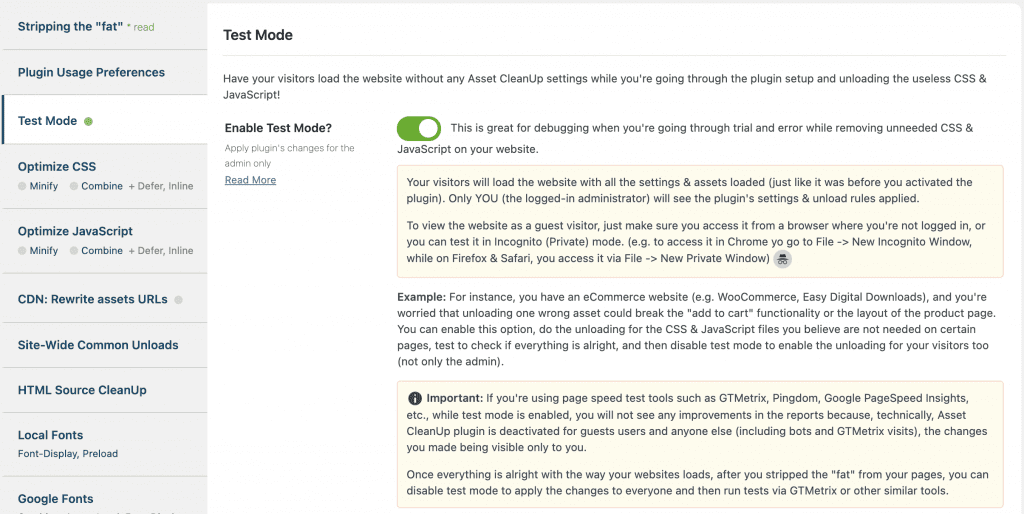The height and width of the screenshot is (514, 1024).
Task: Click Minify status dot under Optimize CSS
Action: tap(22, 186)
